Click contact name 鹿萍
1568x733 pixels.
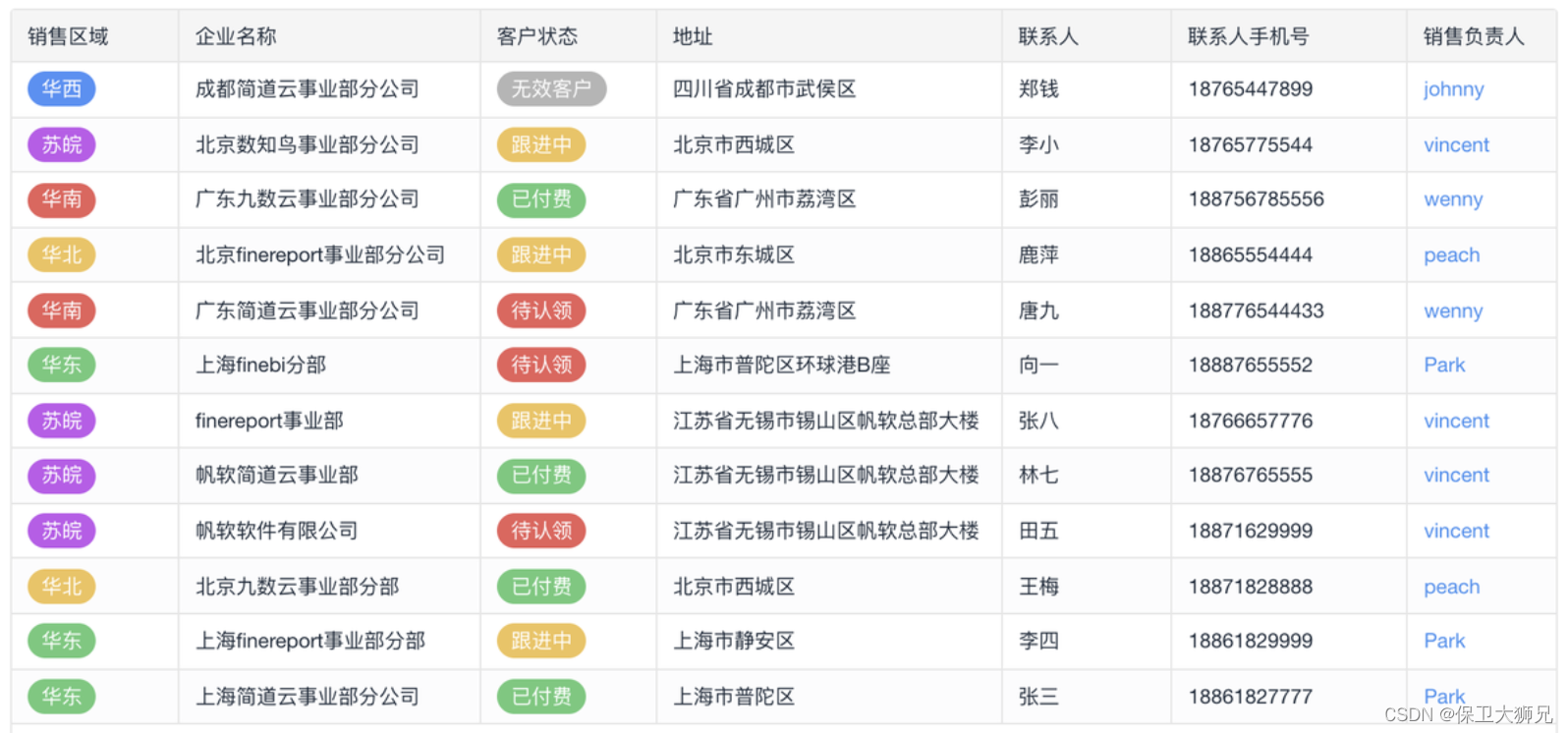click(x=1038, y=254)
